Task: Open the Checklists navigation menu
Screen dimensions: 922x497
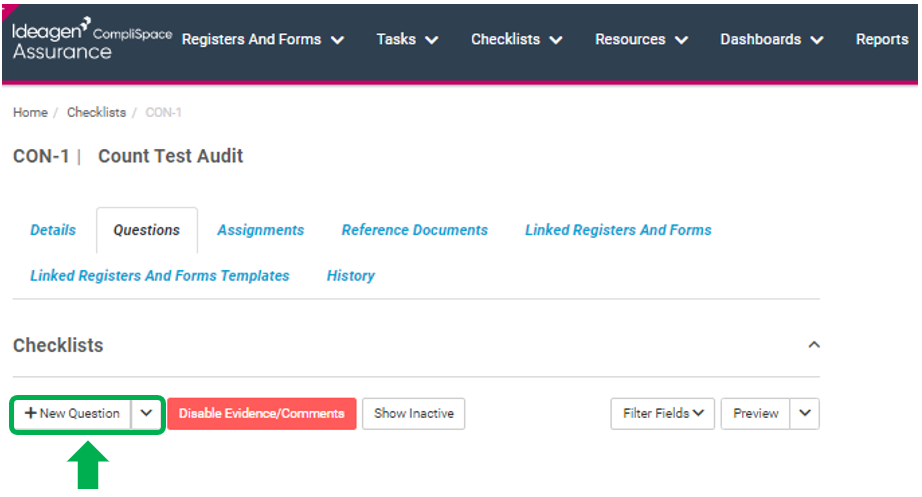Action: (x=516, y=39)
